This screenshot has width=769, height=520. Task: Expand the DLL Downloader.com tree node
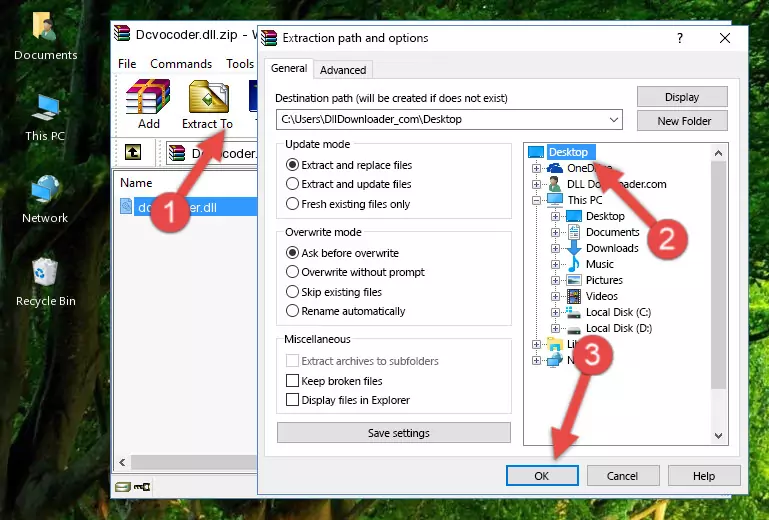coord(536,184)
